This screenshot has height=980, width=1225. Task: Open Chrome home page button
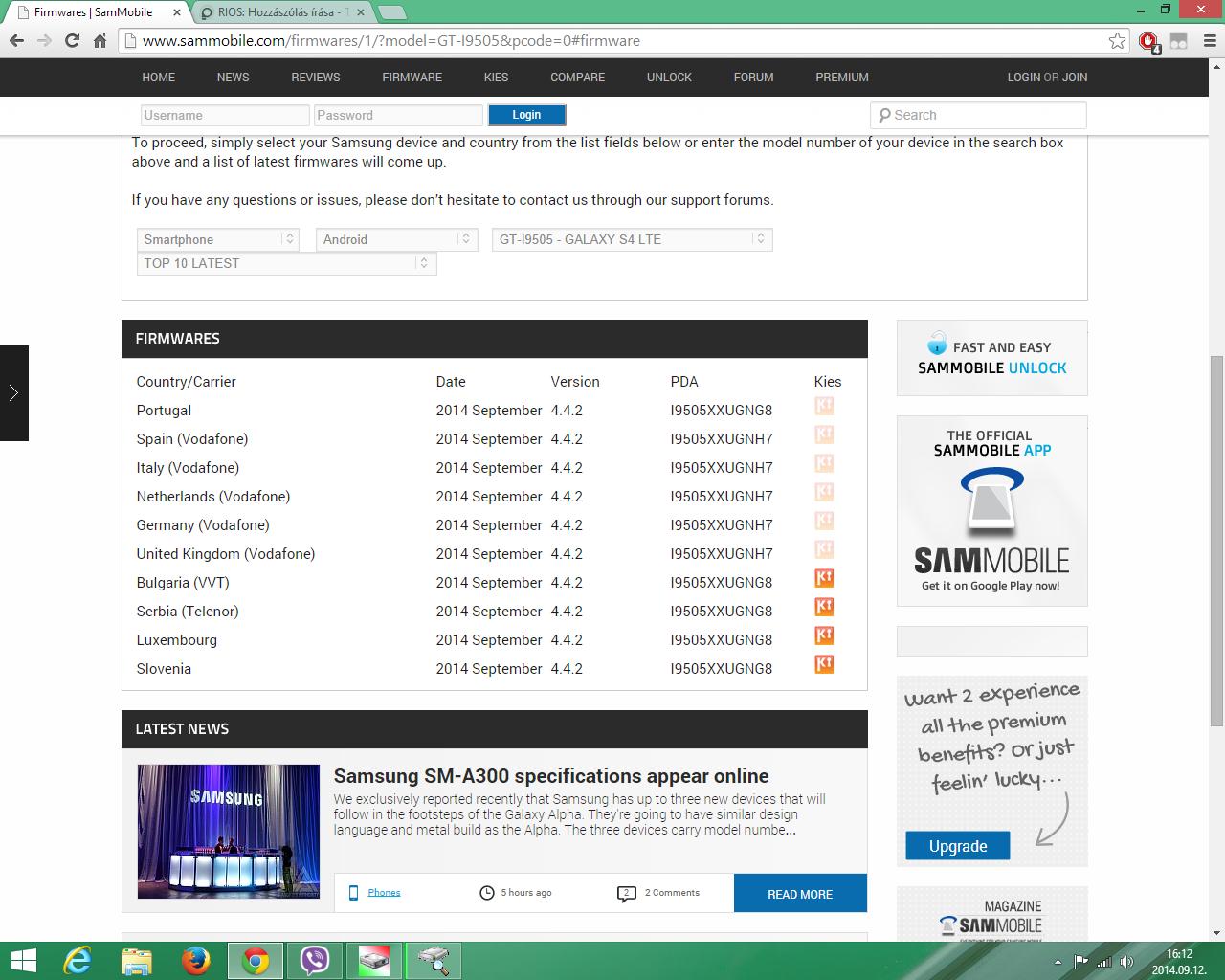point(100,41)
